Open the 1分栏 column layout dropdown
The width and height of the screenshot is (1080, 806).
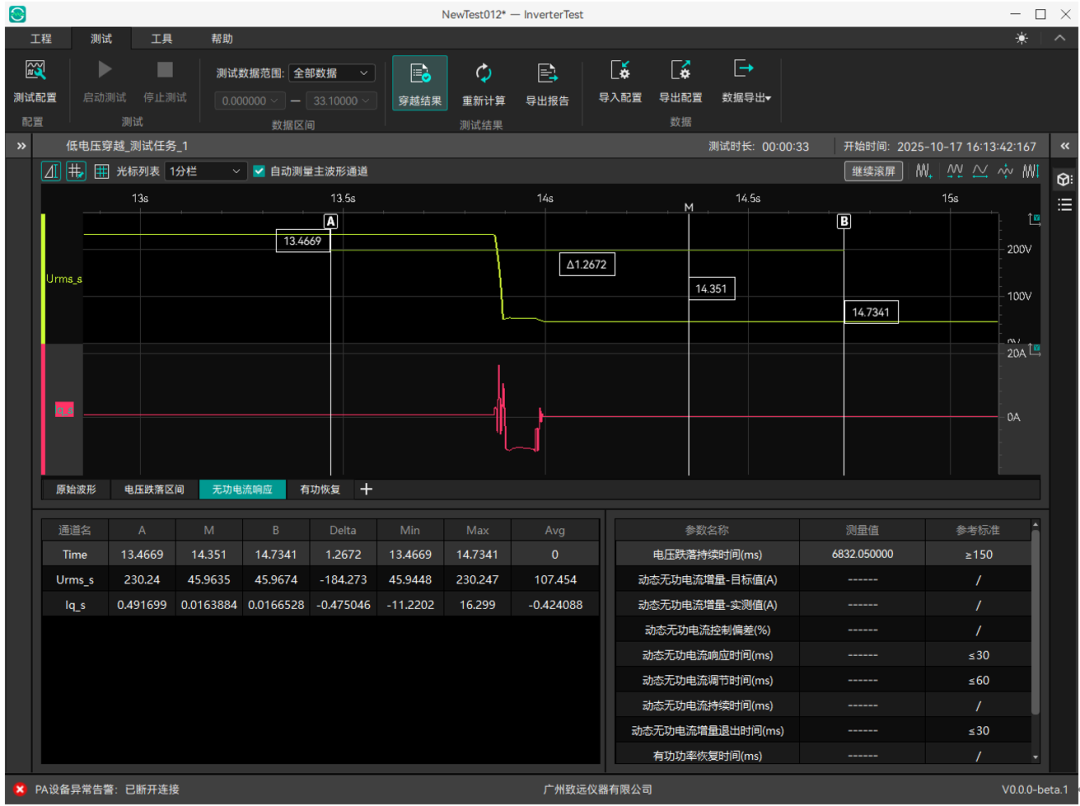click(205, 171)
